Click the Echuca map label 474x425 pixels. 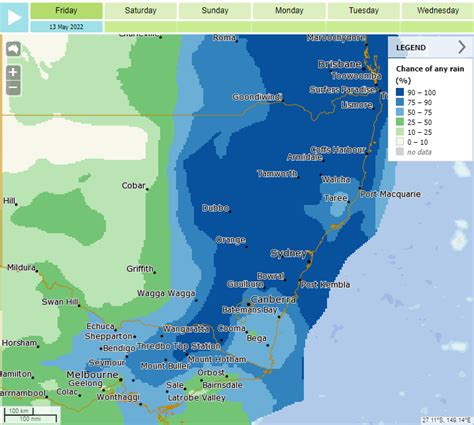coord(100,326)
